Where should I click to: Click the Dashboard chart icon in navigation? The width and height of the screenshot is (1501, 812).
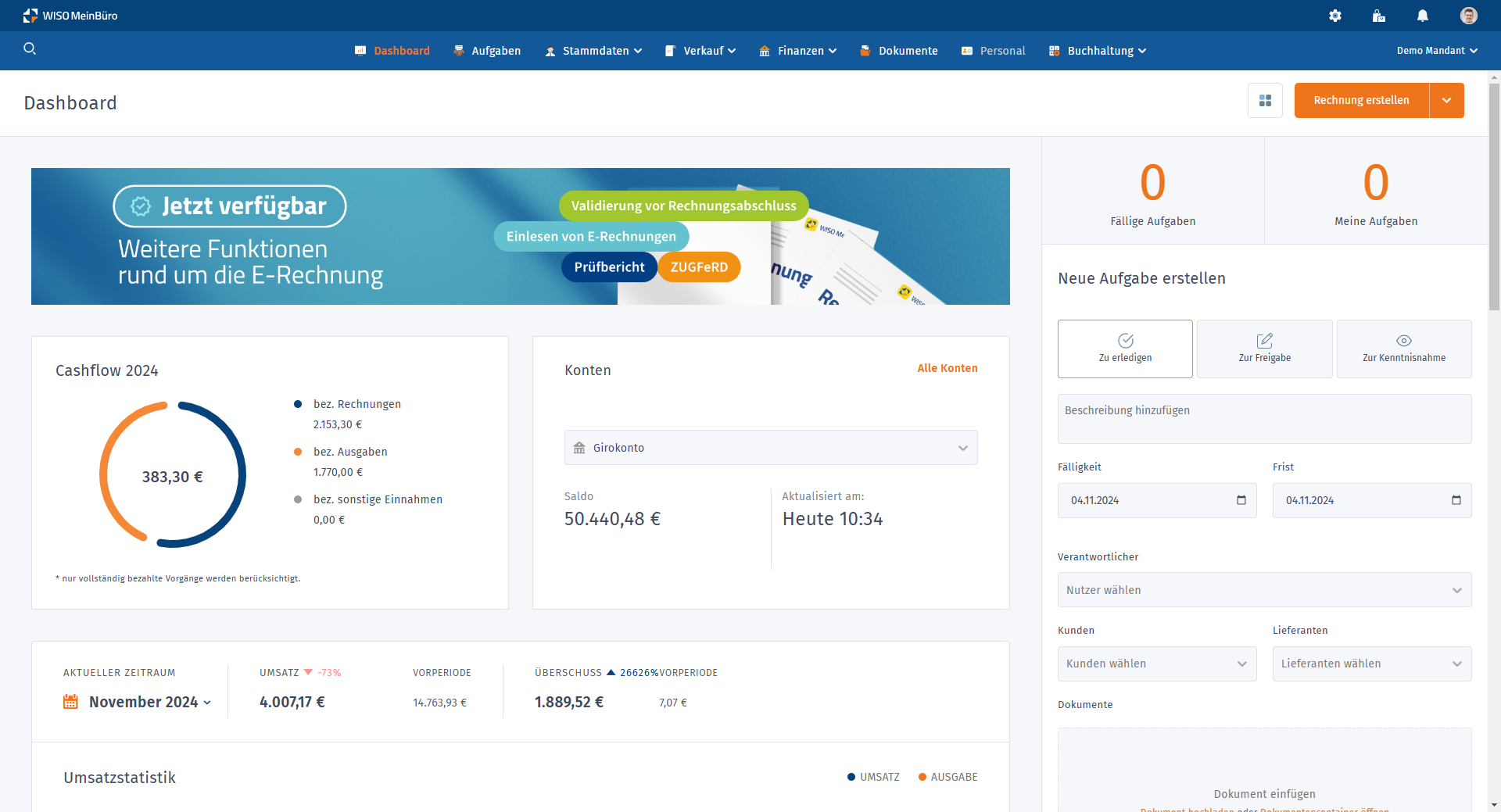pos(360,51)
